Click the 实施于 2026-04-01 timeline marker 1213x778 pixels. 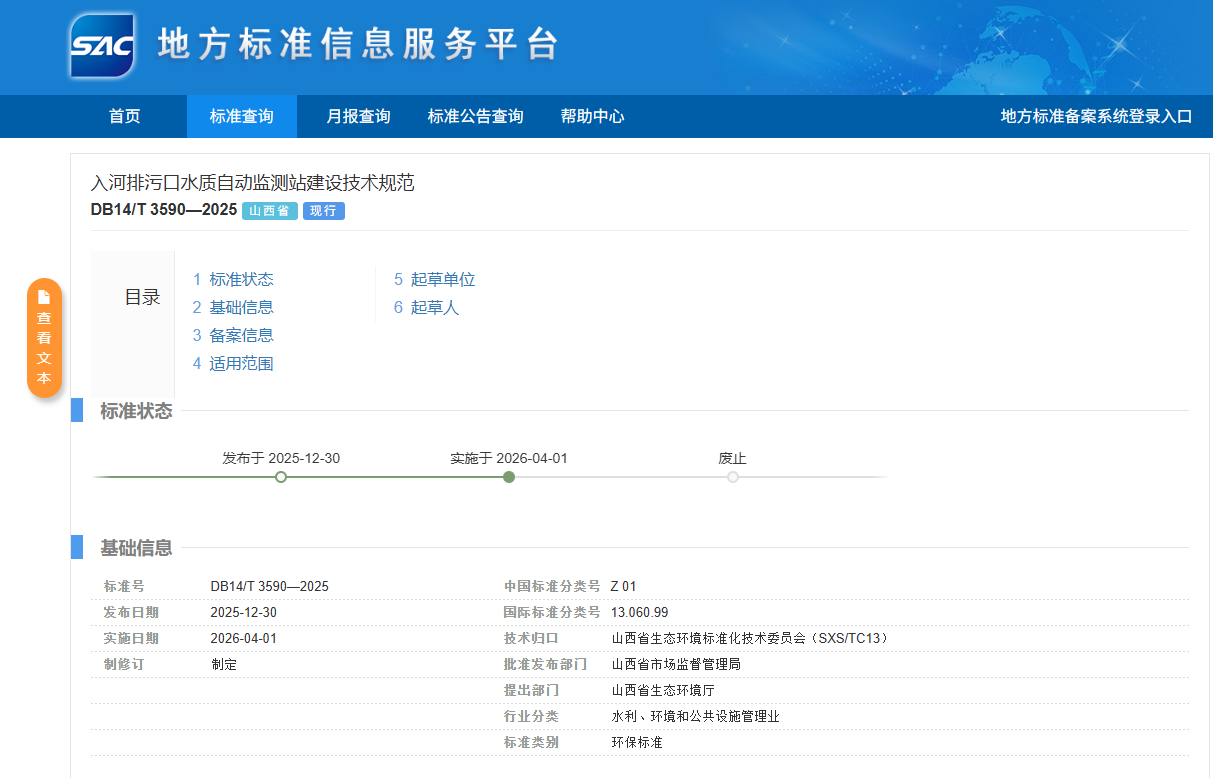[x=509, y=477]
